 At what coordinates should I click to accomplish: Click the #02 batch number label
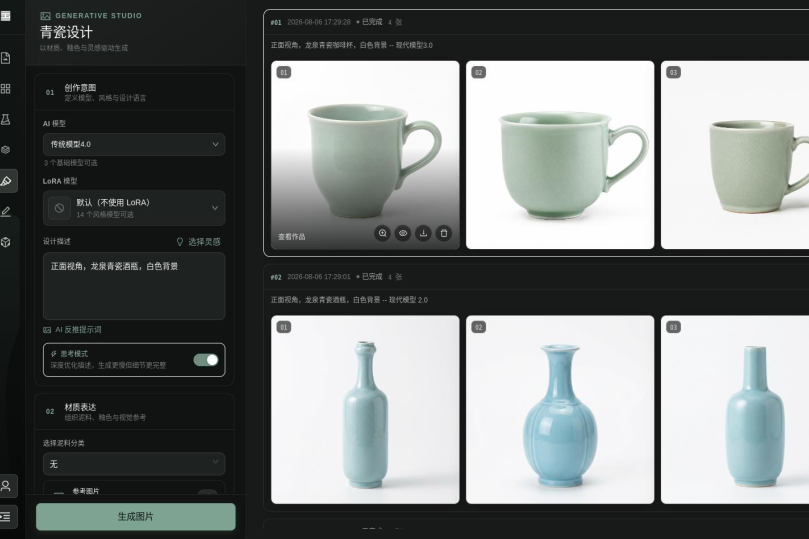pos(276,277)
